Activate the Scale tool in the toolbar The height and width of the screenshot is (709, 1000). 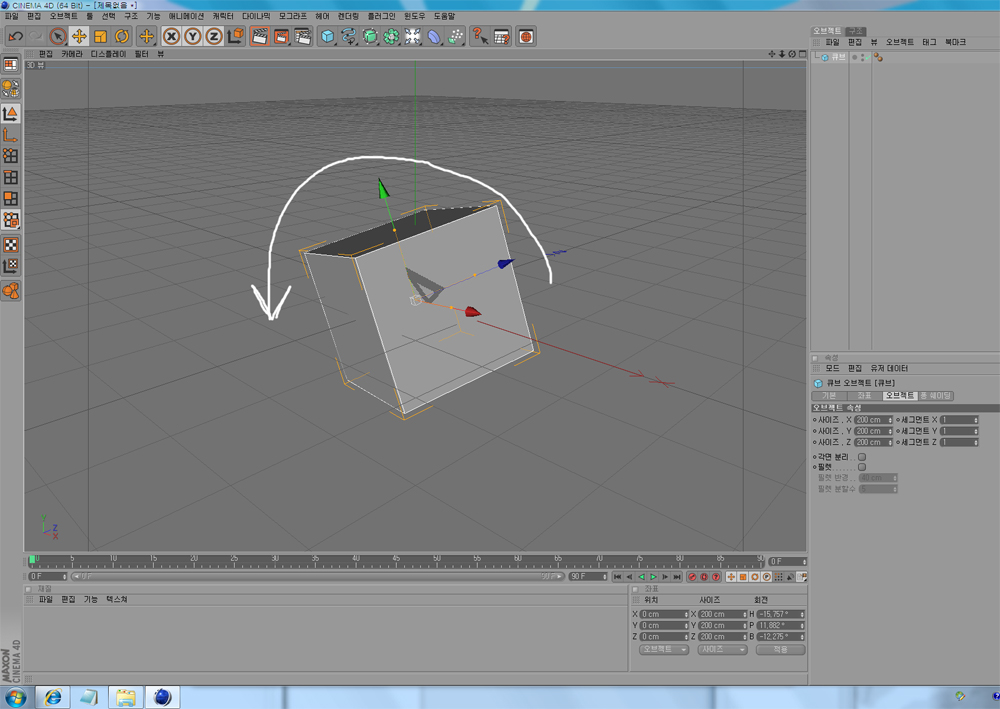click(100, 36)
